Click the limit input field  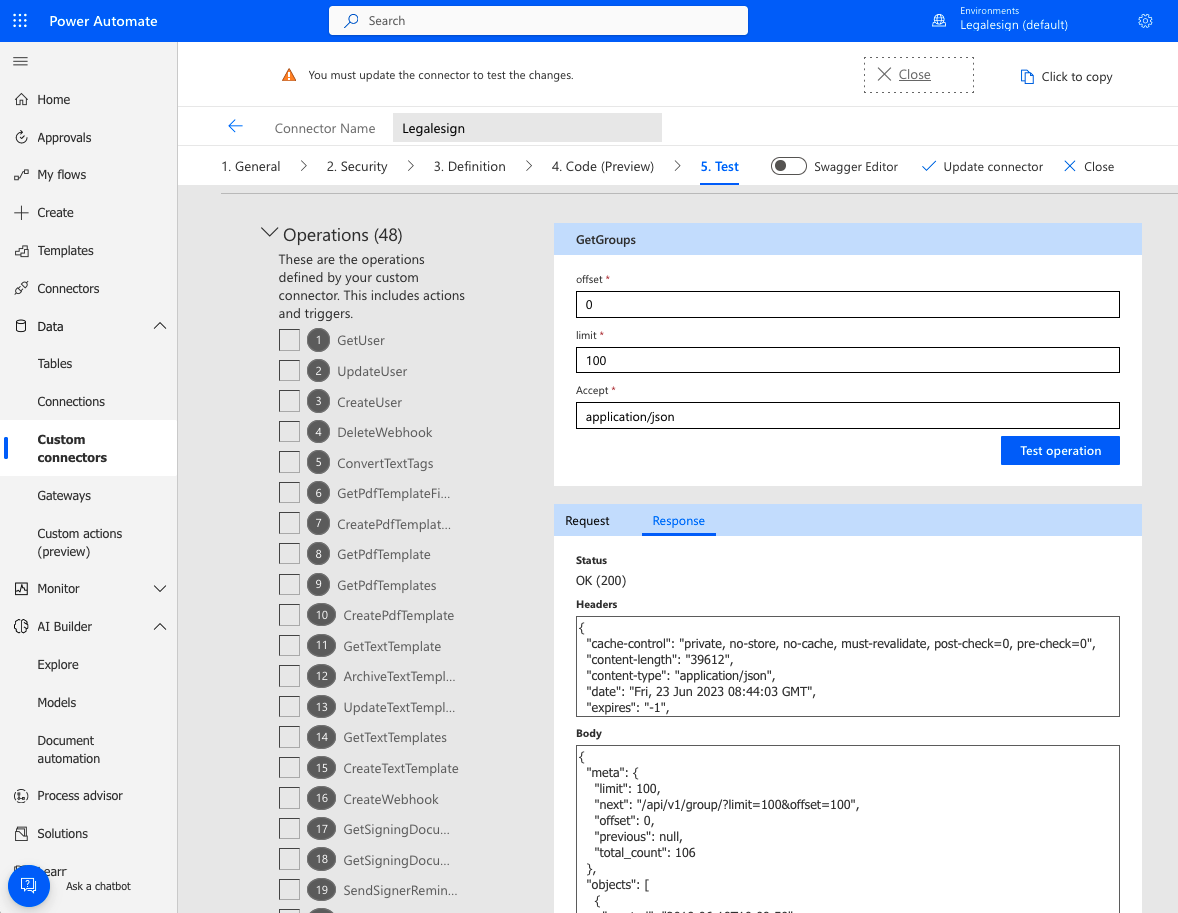(847, 361)
